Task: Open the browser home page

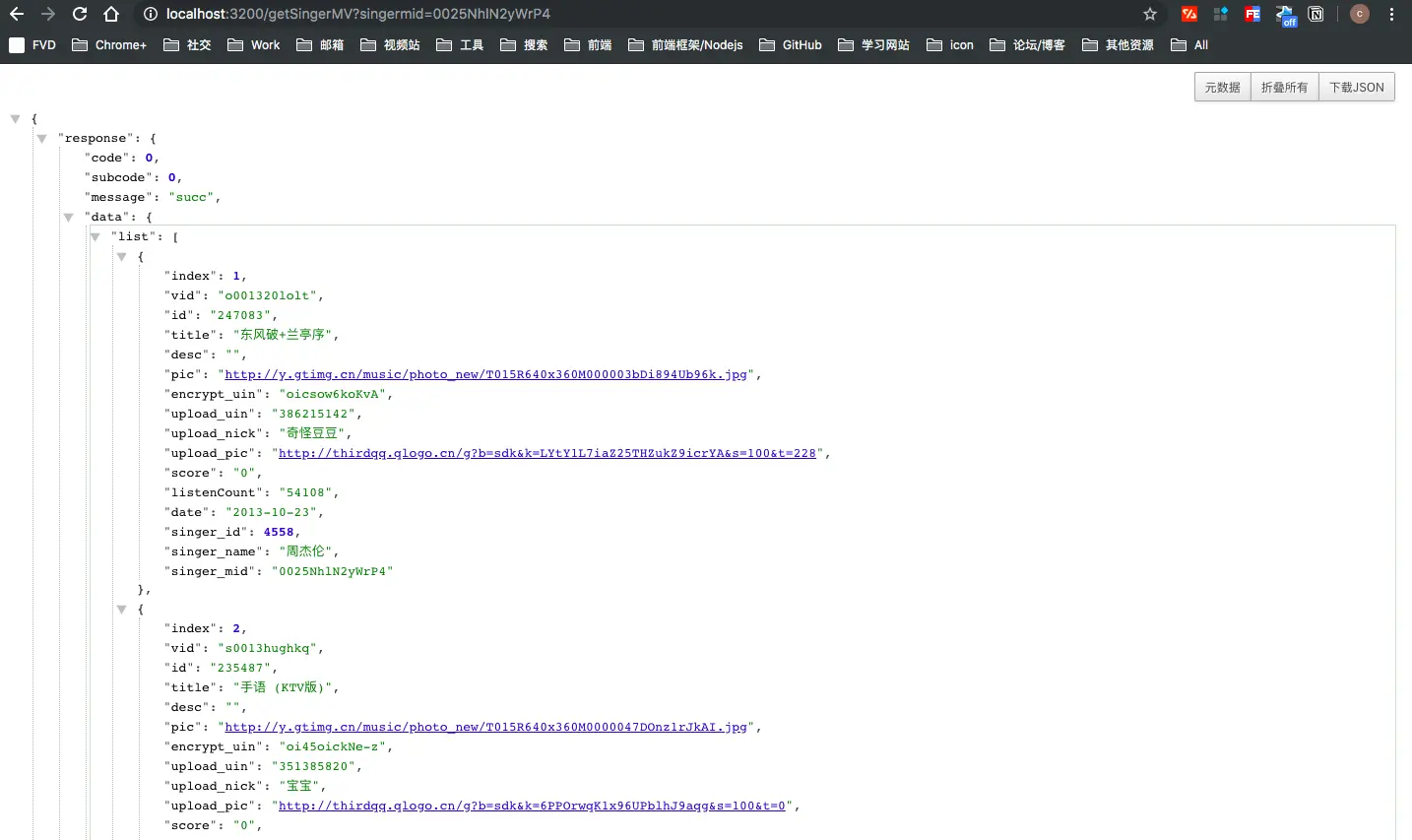Action: coord(111,14)
